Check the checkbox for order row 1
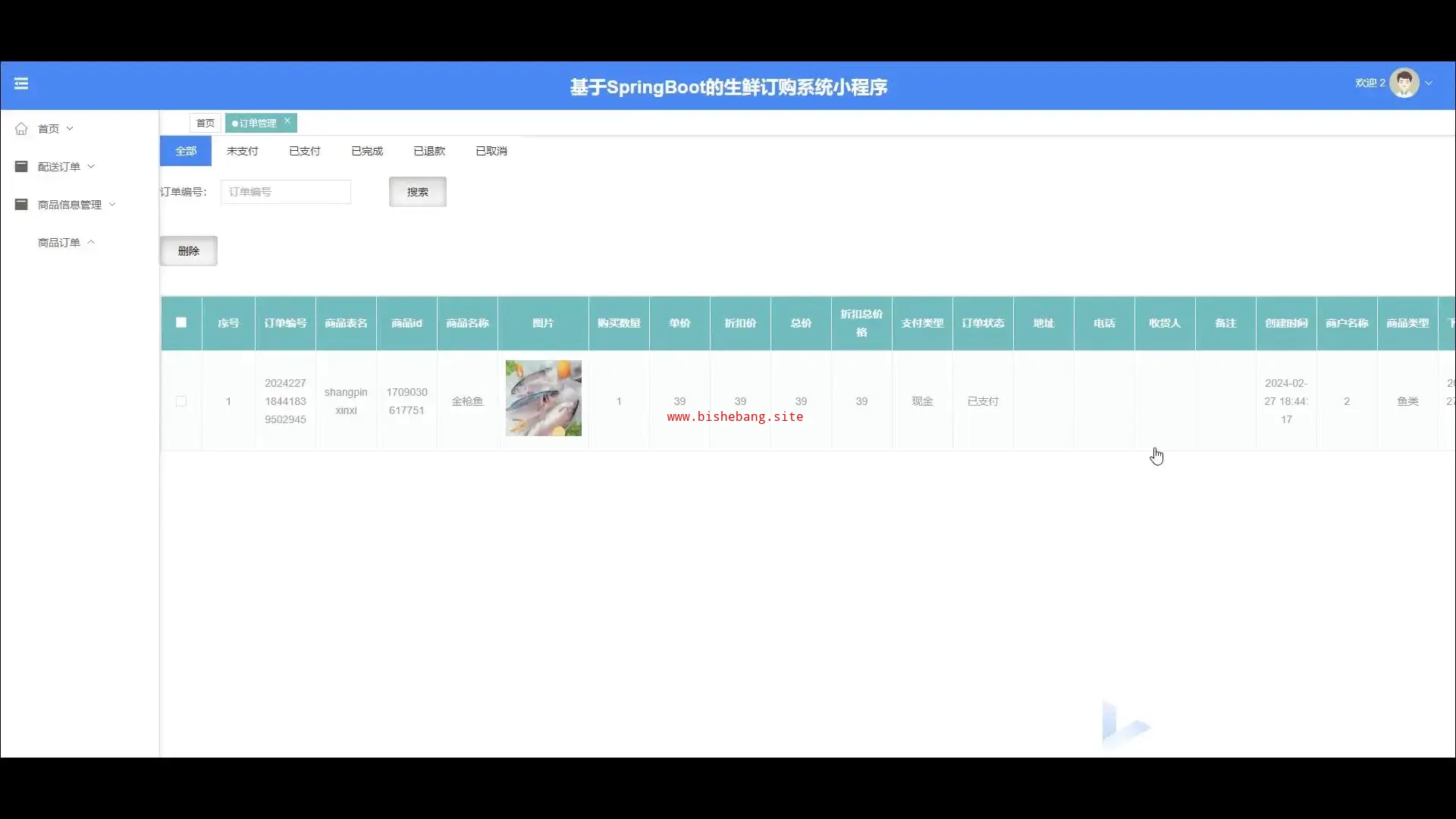The image size is (1456, 819). point(181,401)
